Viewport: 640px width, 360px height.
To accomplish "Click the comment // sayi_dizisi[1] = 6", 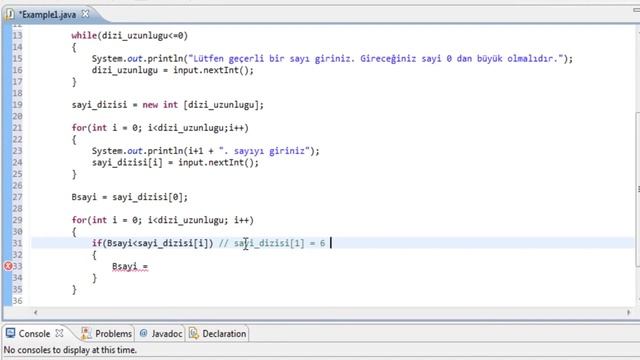I will click(x=272, y=243).
